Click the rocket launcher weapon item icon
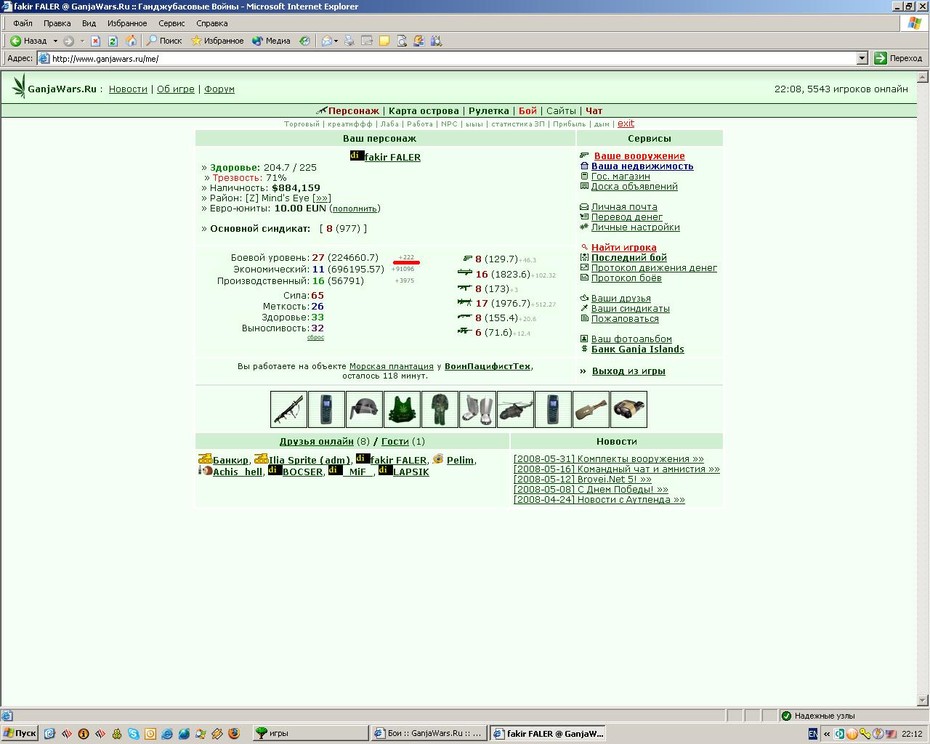Screen dimensions: 930x744 click(289, 409)
